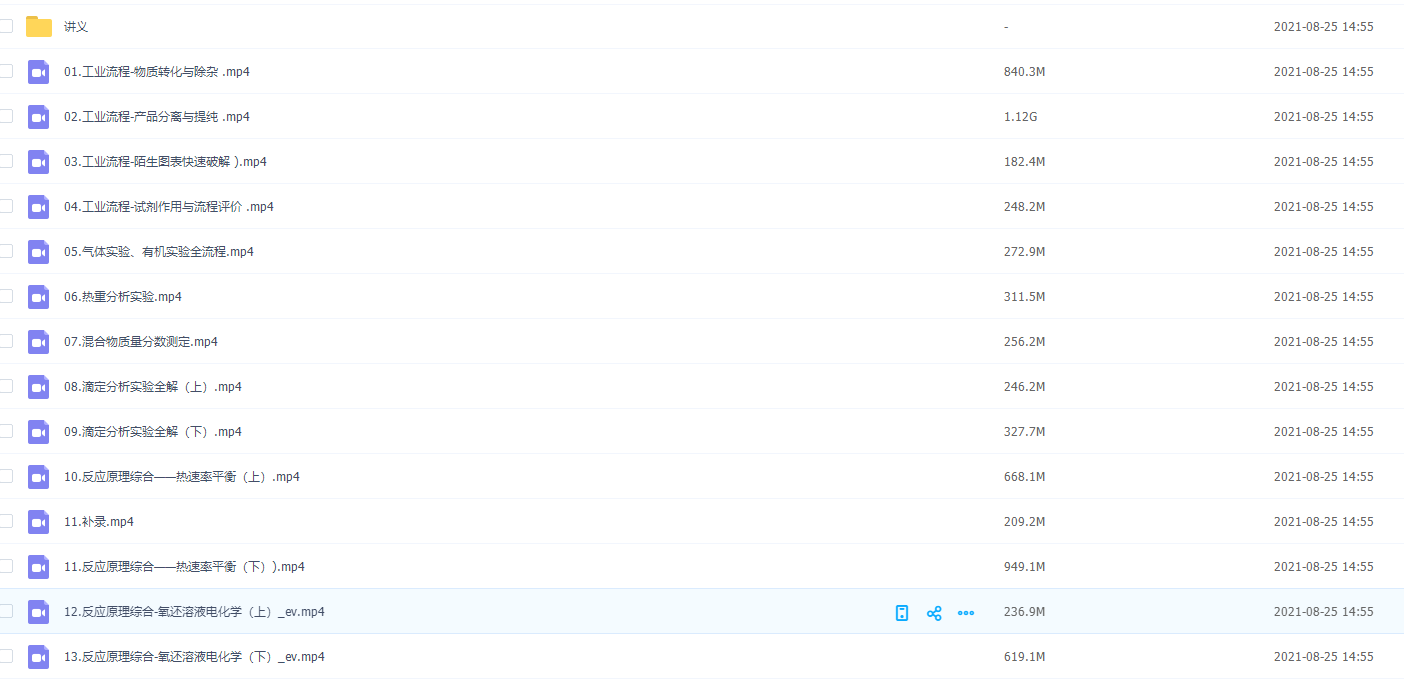Screen dimensions: 1404x679
Task: Click video icon of 11.补录.mp4
Action: click(39, 522)
